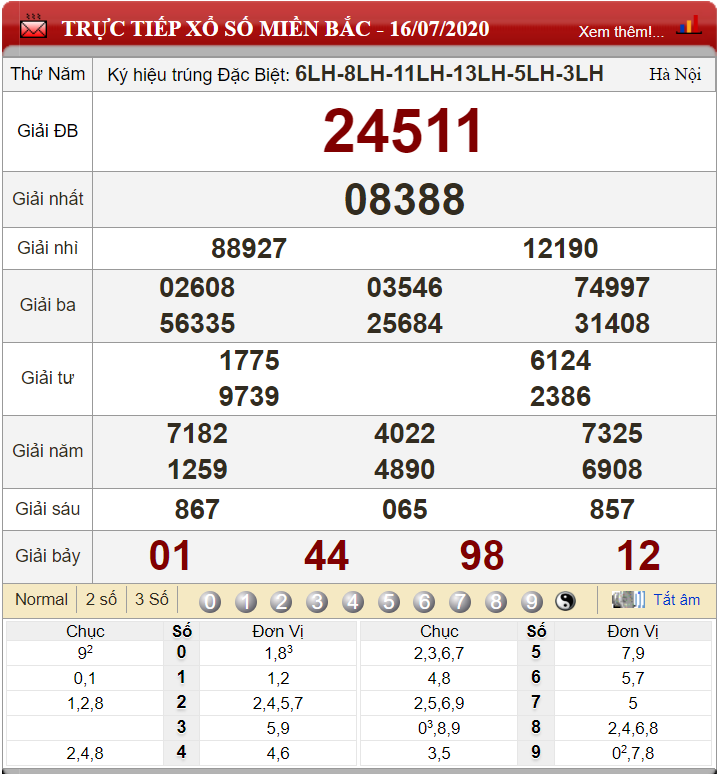Open the bar chart statistics icon
720x774 pixels.
pyautogui.click(x=689, y=25)
